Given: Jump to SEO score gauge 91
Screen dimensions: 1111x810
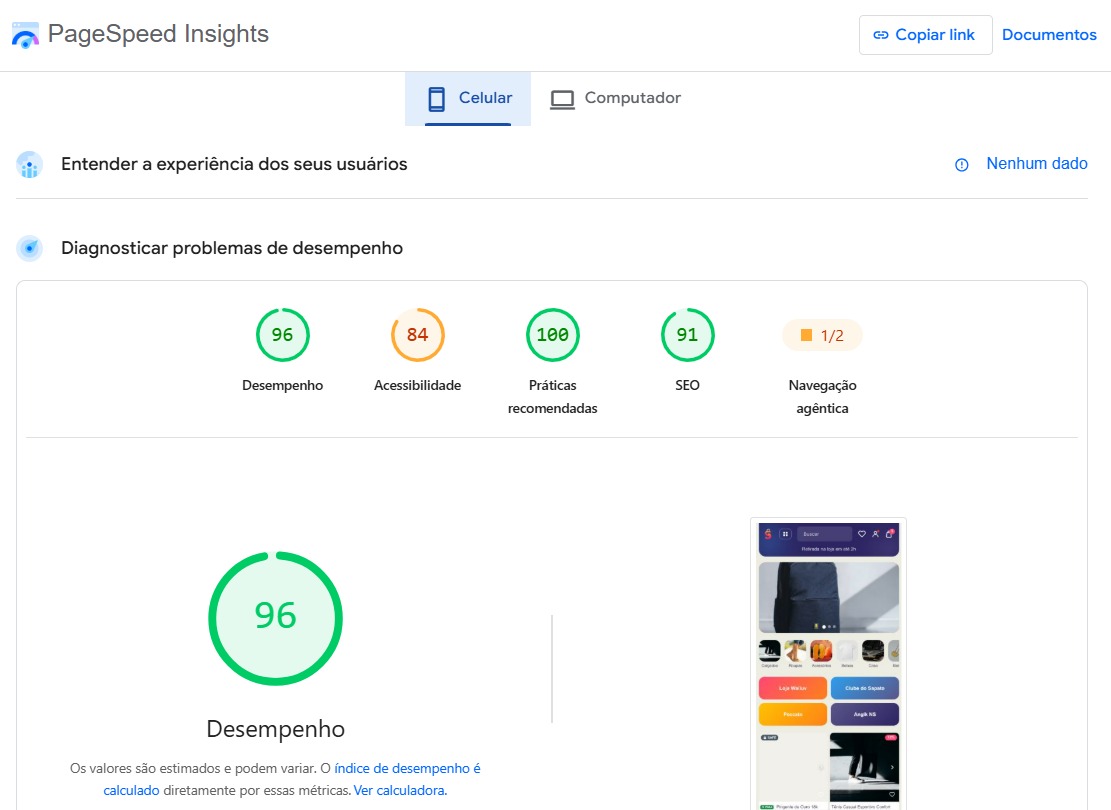Looking at the screenshot, I should 687,334.
